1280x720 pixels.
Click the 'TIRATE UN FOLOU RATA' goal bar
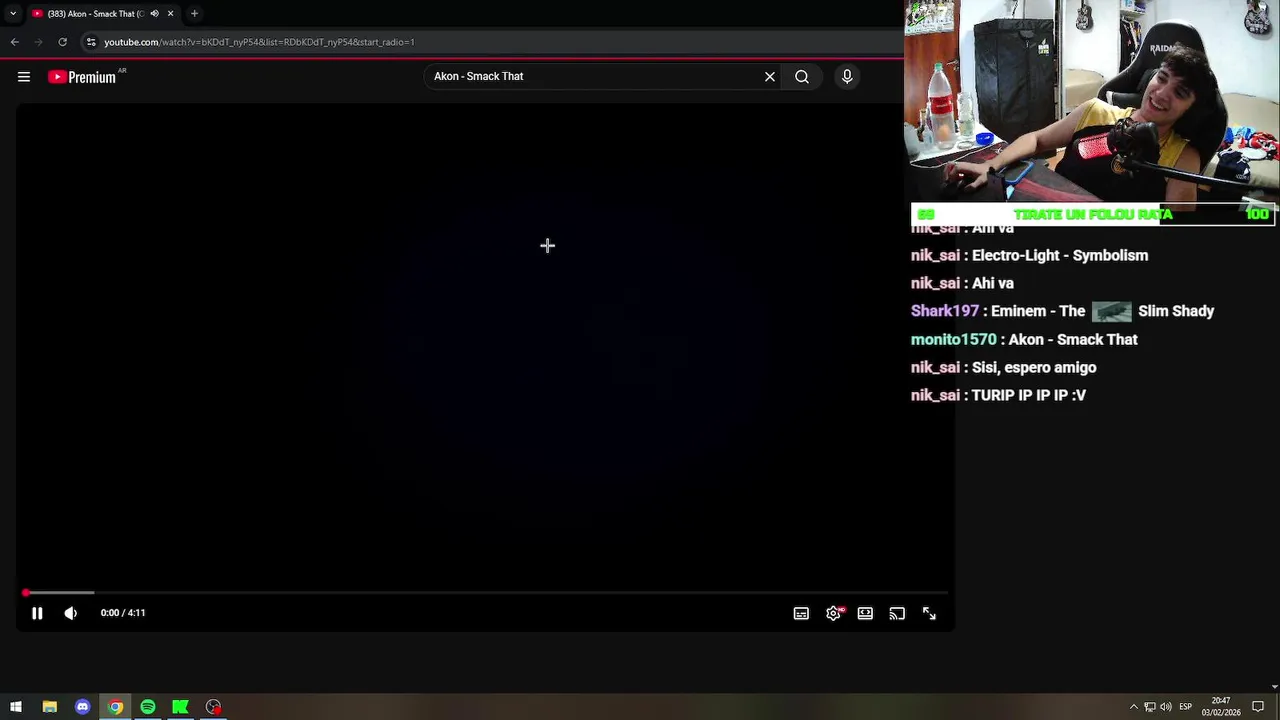tap(1093, 214)
